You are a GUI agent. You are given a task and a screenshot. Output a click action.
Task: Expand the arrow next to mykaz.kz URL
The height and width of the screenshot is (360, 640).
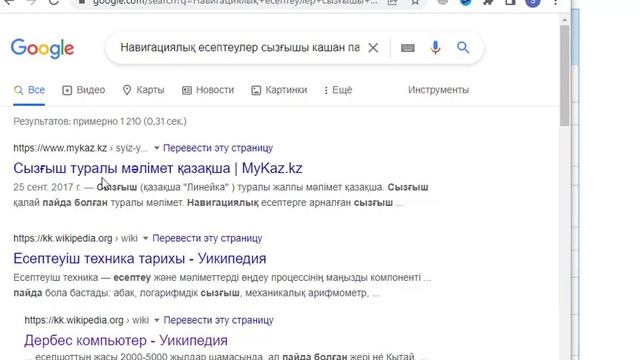click(x=156, y=148)
